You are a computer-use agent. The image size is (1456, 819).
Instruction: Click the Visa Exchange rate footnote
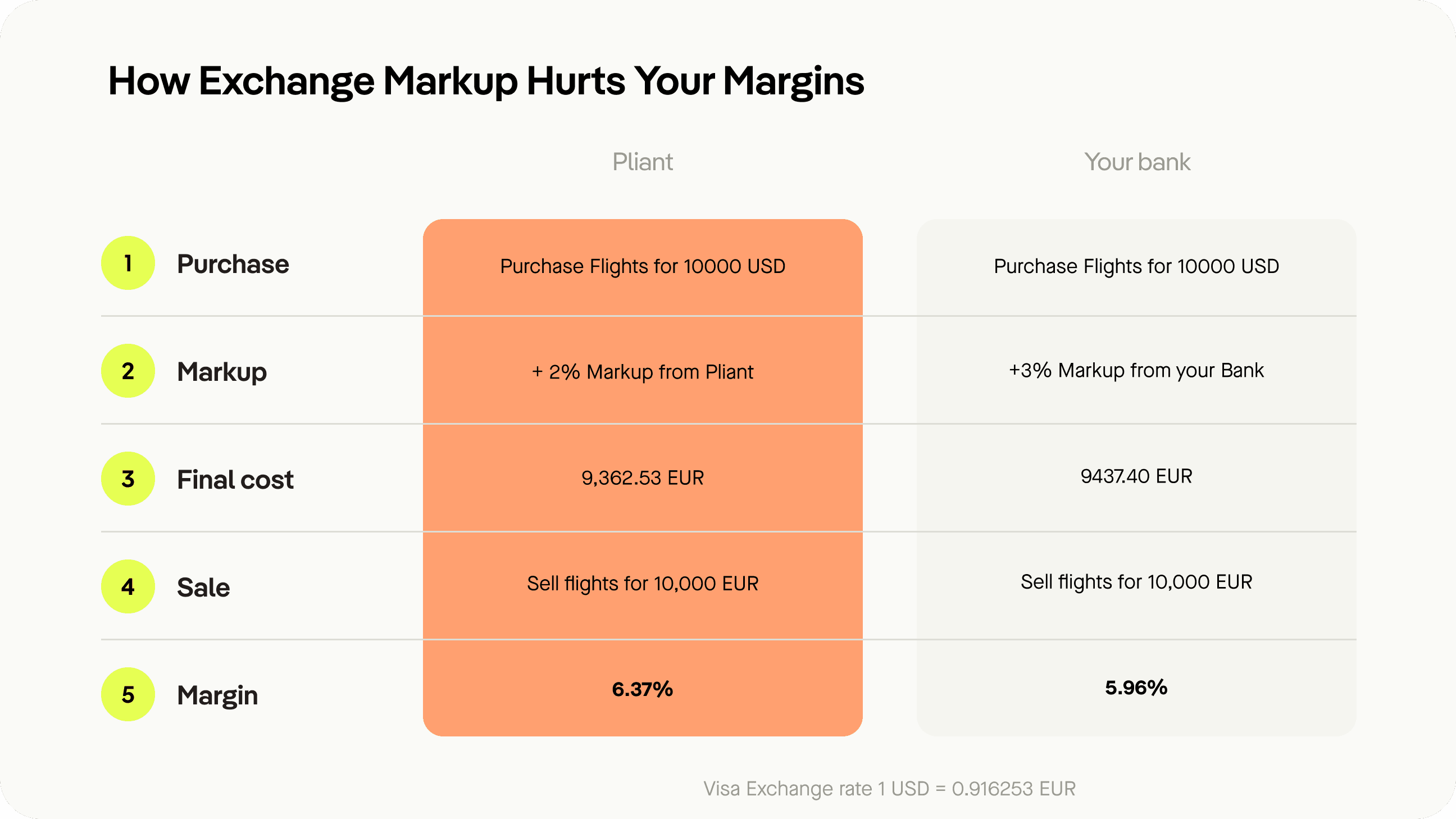tap(889, 789)
